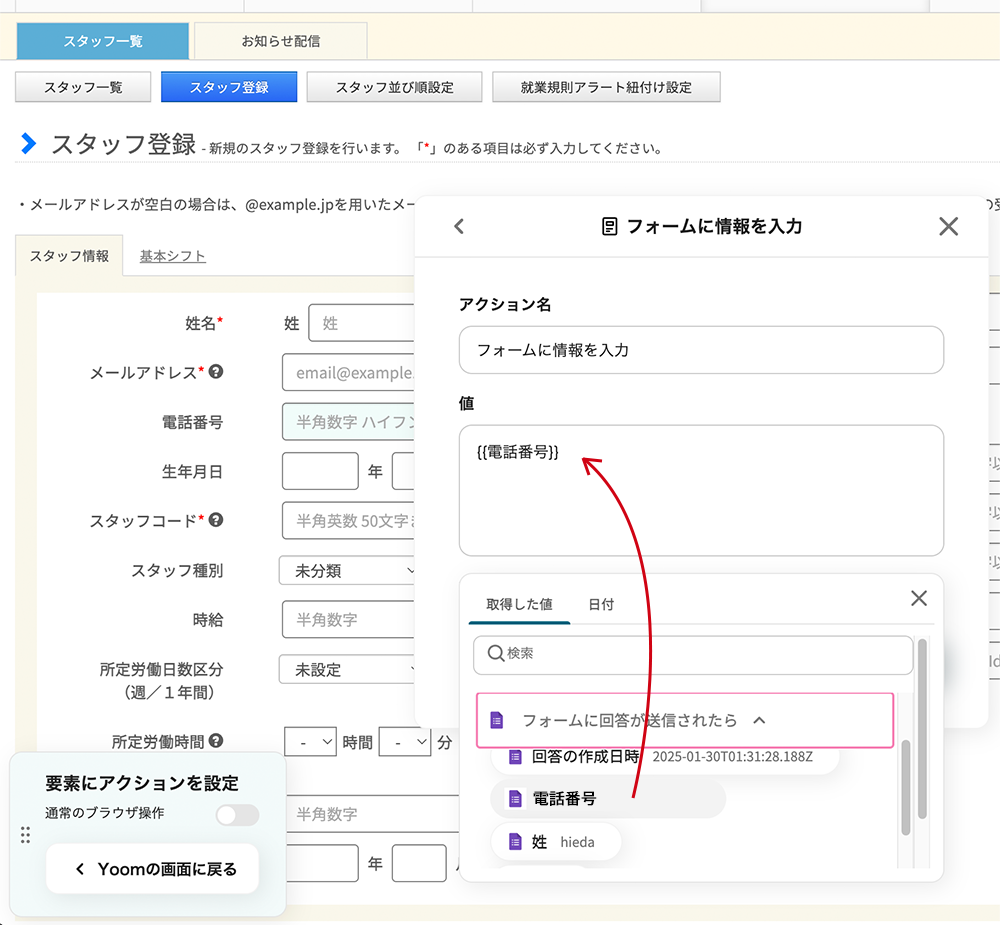Open the スタッフ種別 dropdown

pos(348,570)
